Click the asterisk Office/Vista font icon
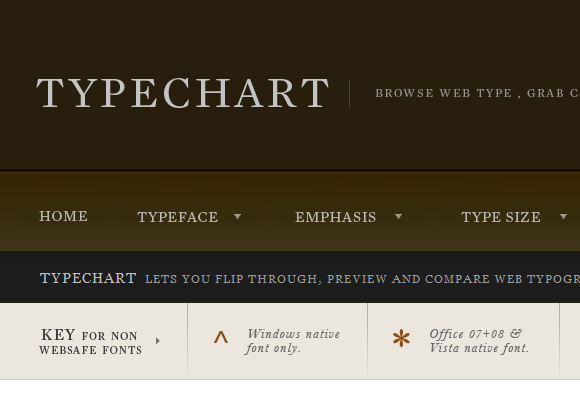 [401, 338]
